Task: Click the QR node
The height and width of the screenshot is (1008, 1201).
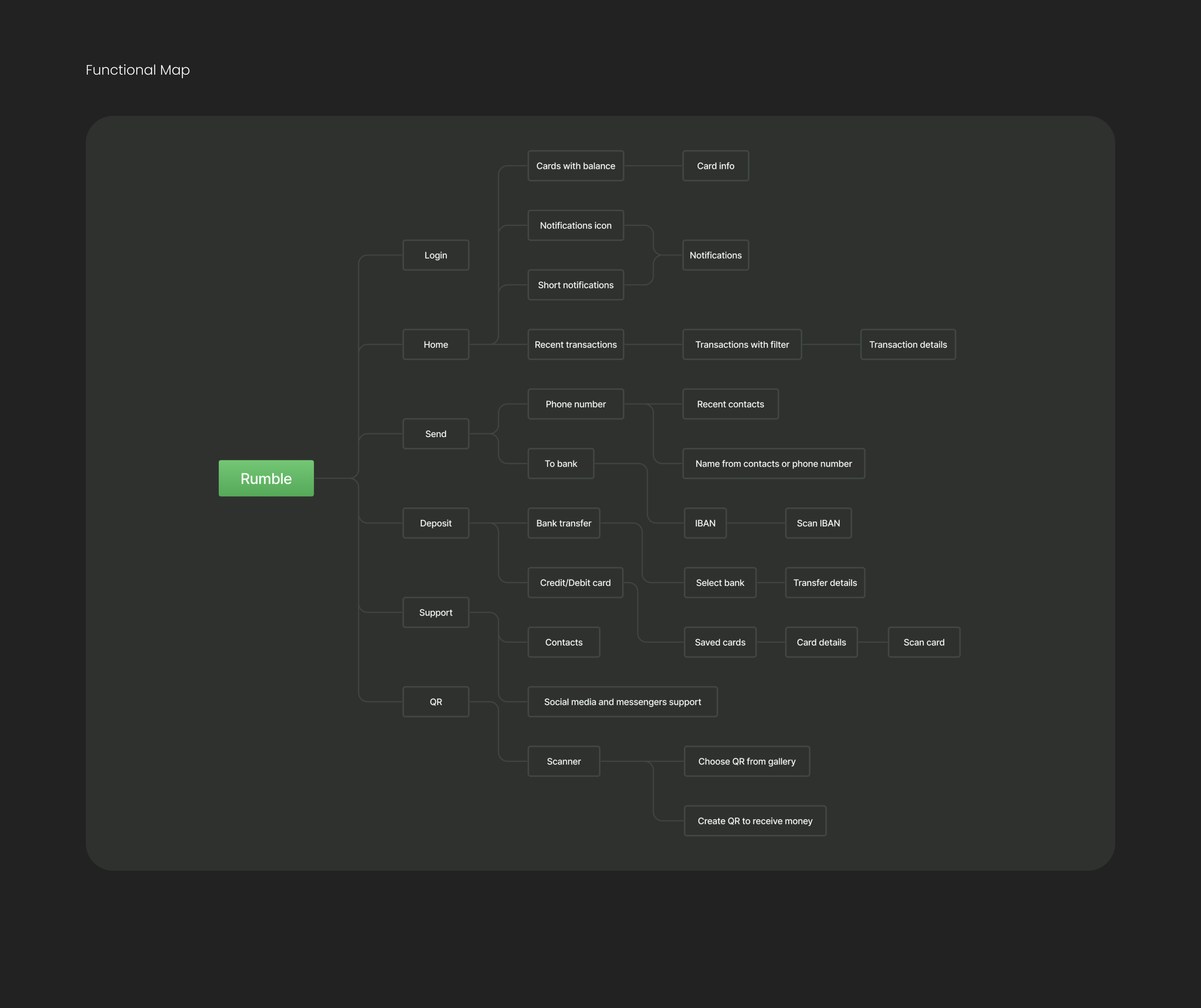Action: (x=435, y=701)
